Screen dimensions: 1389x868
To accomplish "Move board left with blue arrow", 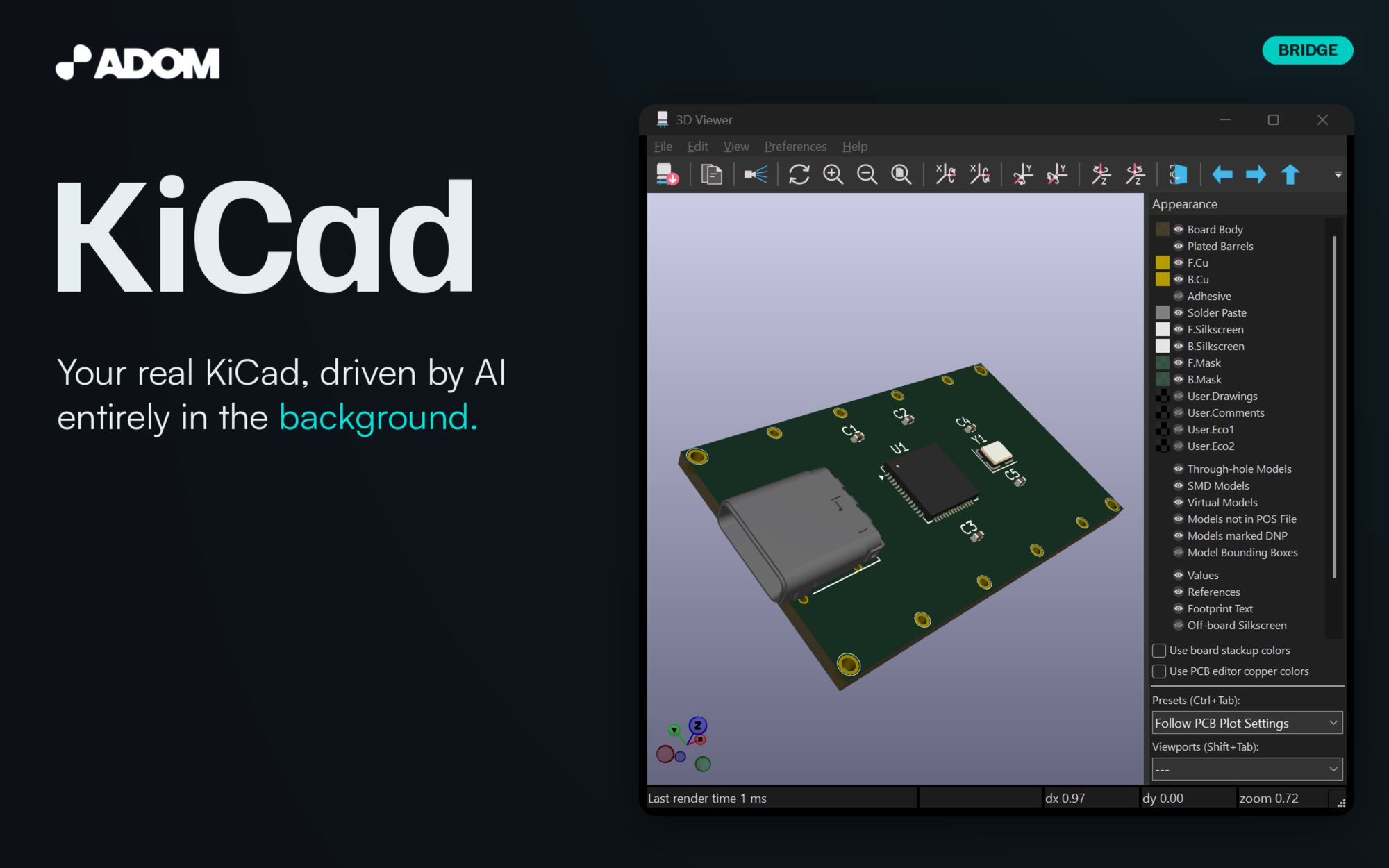I will [1222, 174].
